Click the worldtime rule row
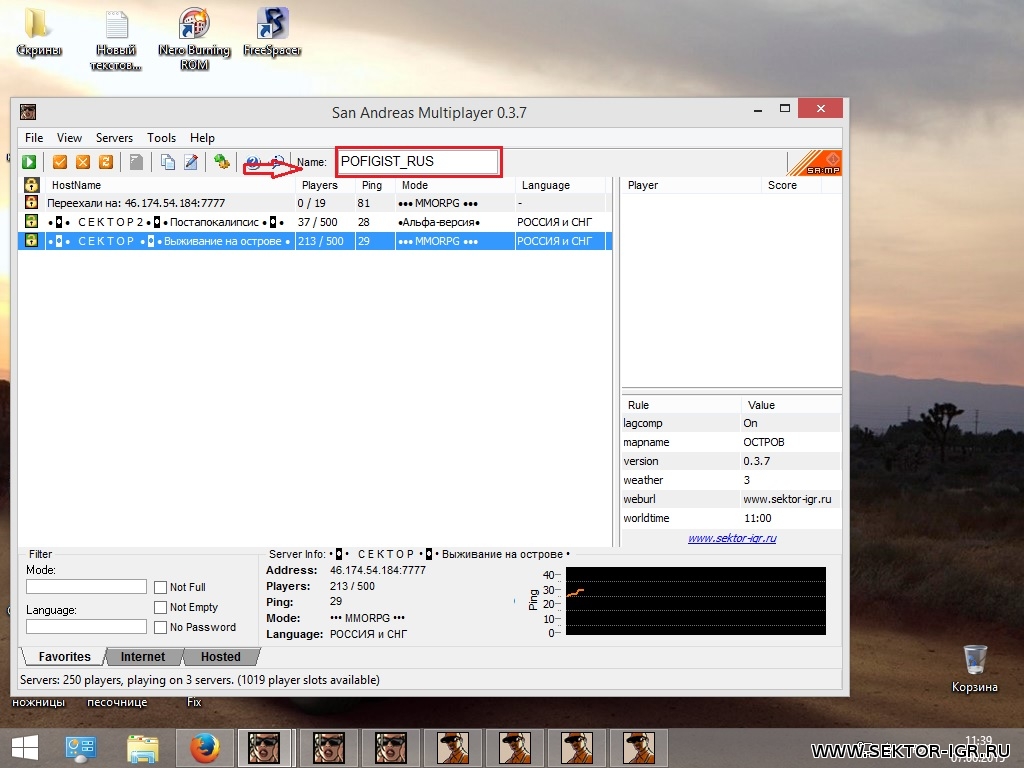This screenshot has width=1024, height=768. point(731,518)
